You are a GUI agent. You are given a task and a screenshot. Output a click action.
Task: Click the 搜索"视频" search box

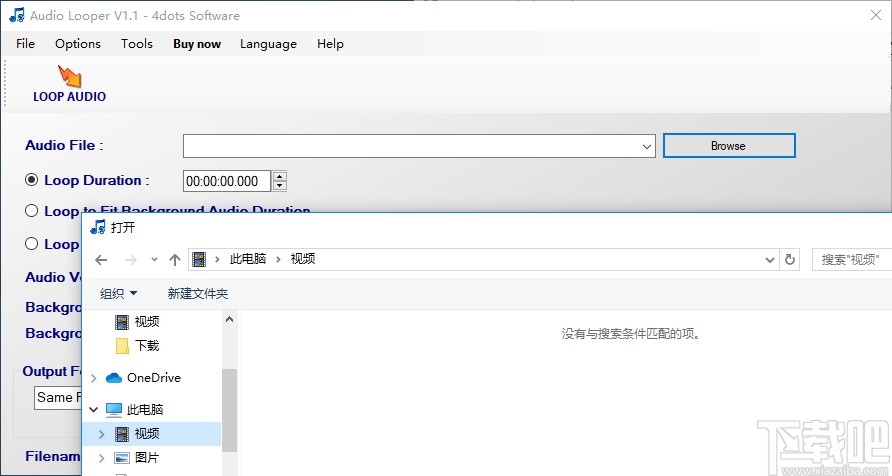tap(852, 259)
